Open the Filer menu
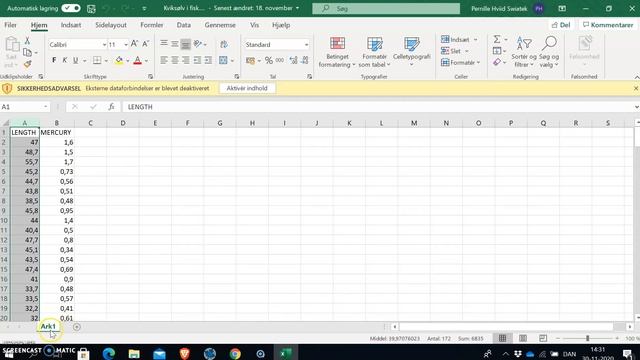The height and width of the screenshot is (360, 640). [11, 25]
